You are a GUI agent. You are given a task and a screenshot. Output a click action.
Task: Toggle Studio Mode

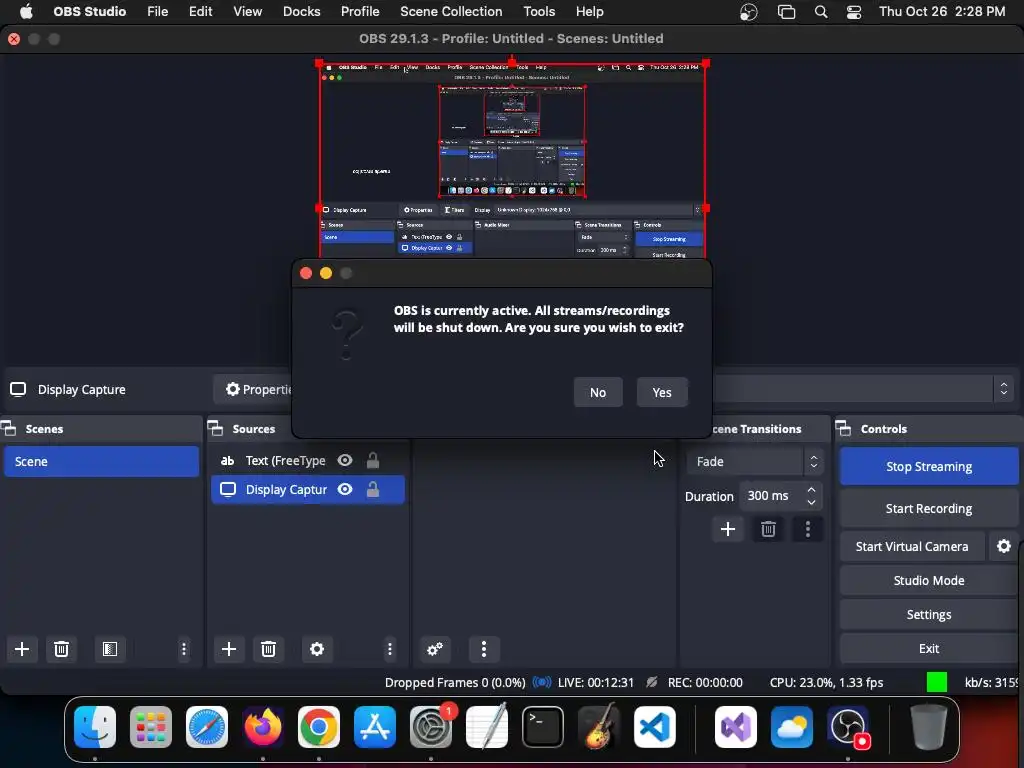click(929, 581)
